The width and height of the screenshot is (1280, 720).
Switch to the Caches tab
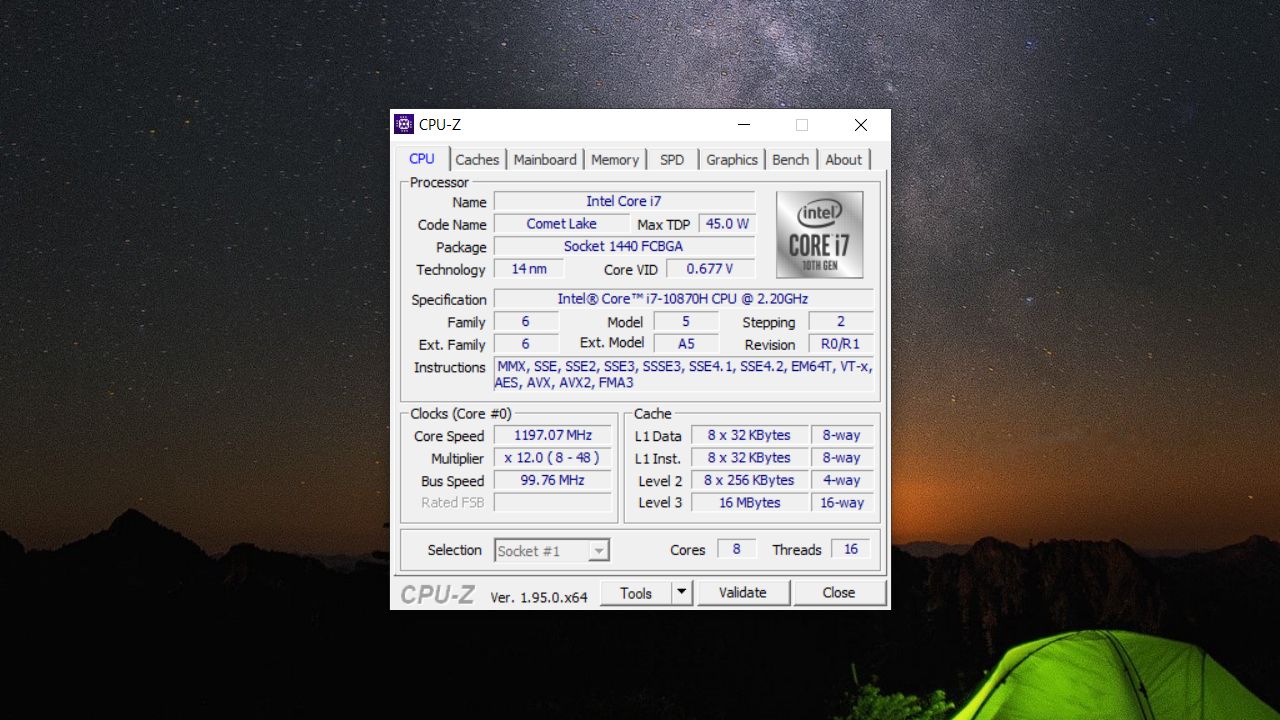(x=477, y=159)
